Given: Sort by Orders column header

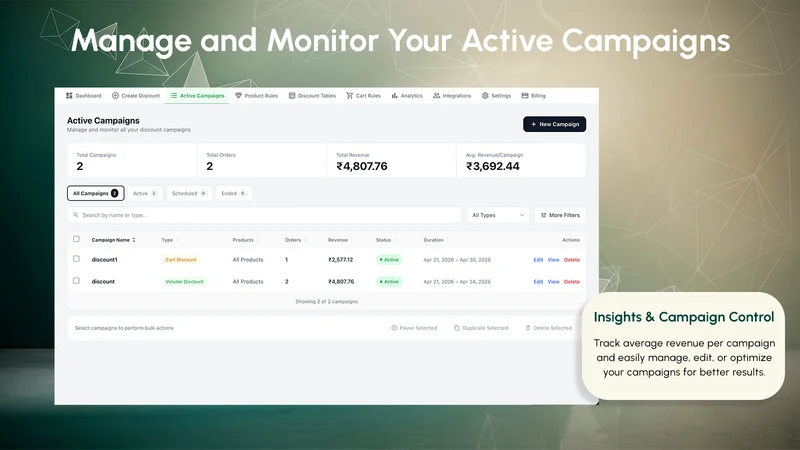Looking at the screenshot, I should (295, 240).
